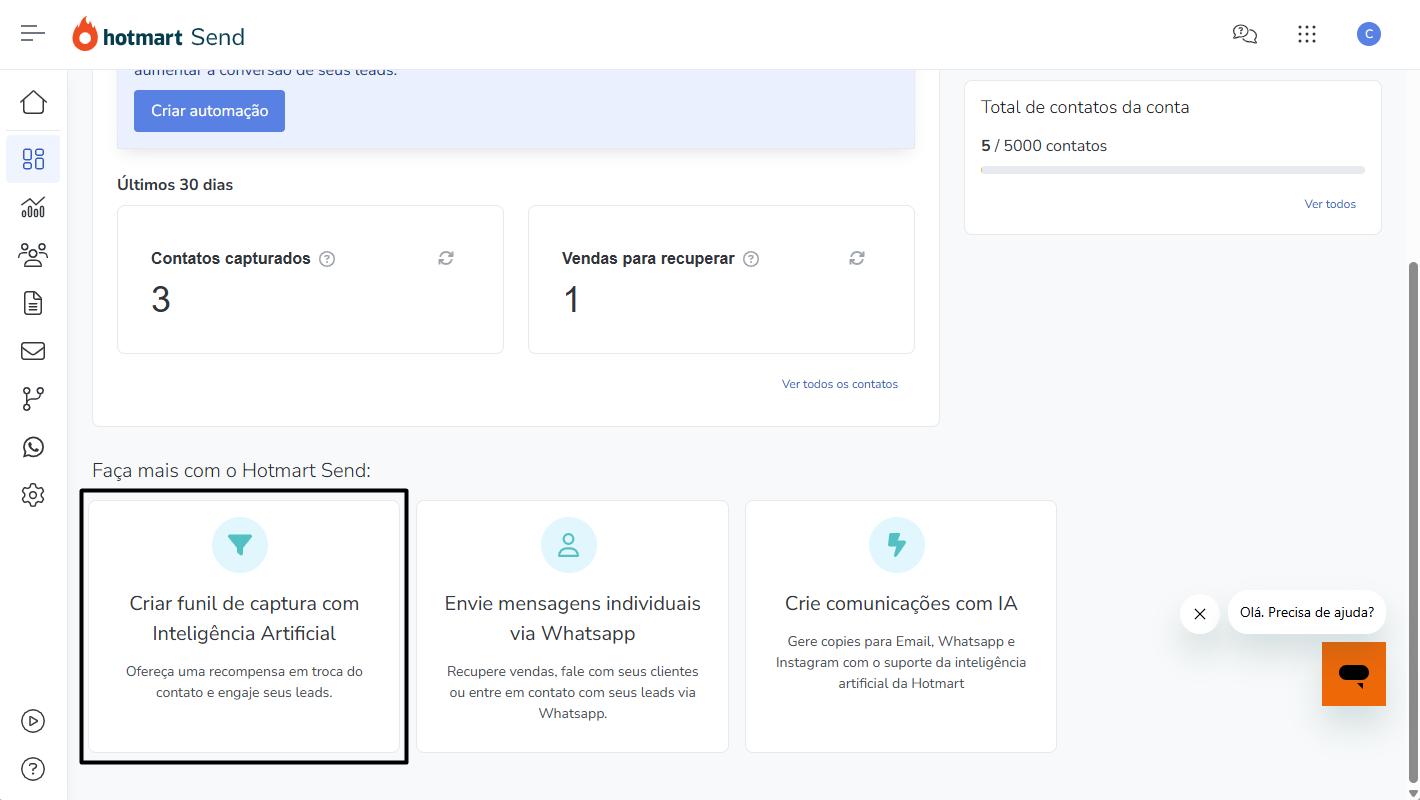Open the apps grid launcher menu

tap(1306, 34)
